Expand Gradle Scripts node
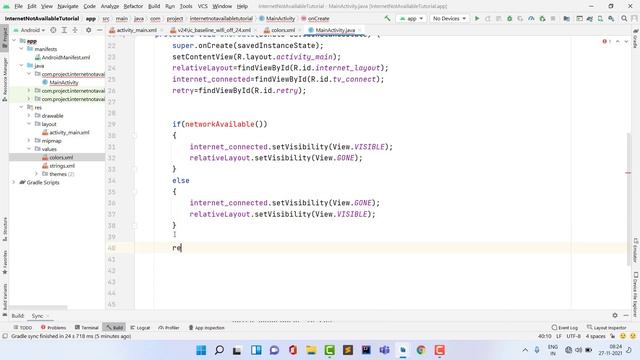 [x=14, y=182]
